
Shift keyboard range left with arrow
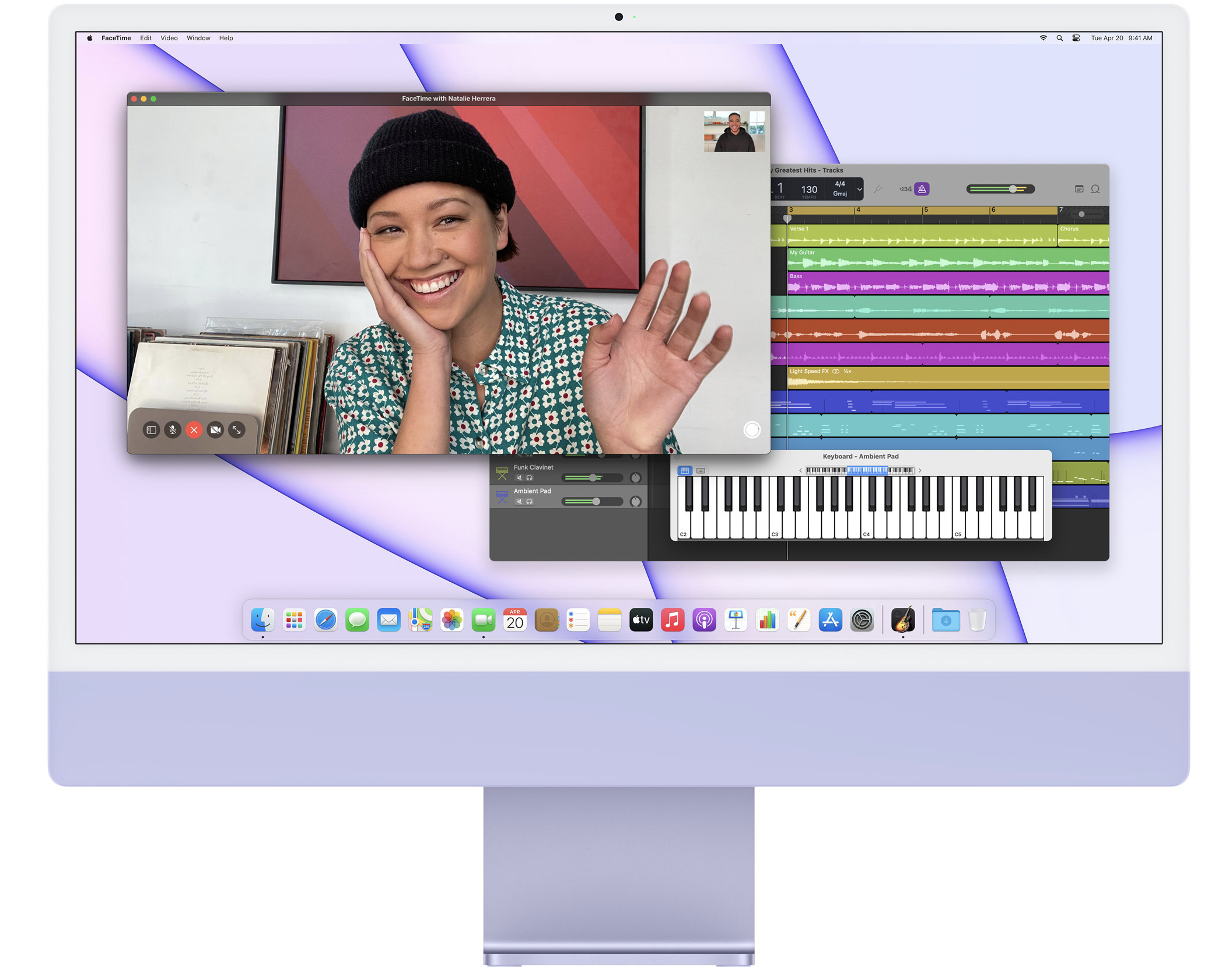click(800, 471)
